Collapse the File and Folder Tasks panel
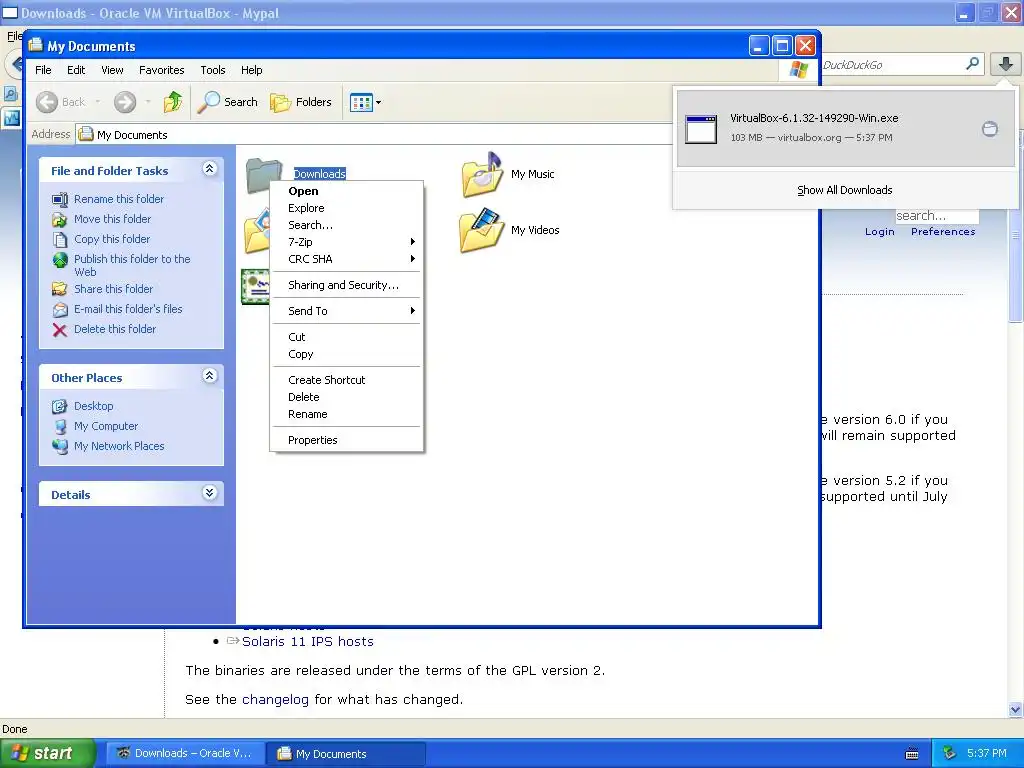 (209, 169)
